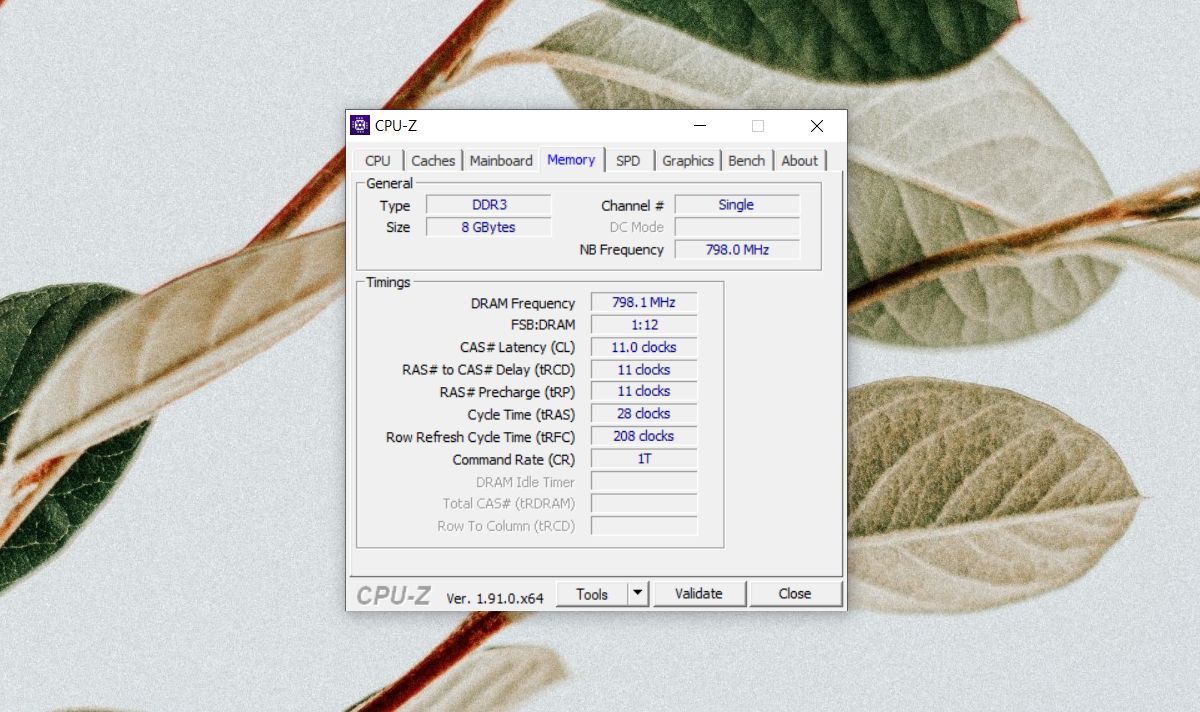Click the NB Frequency value field

(x=737, y=250)
